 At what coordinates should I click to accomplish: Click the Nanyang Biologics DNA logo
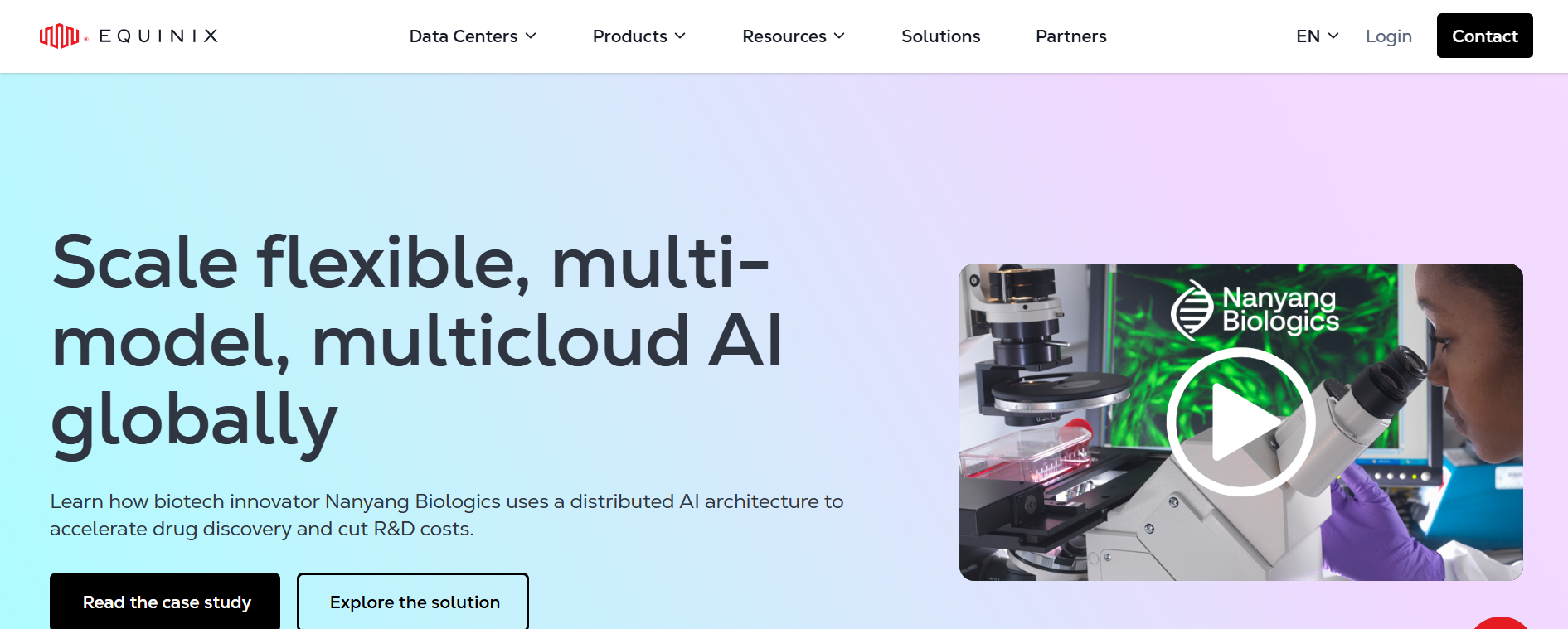(x=1192, y=310)
